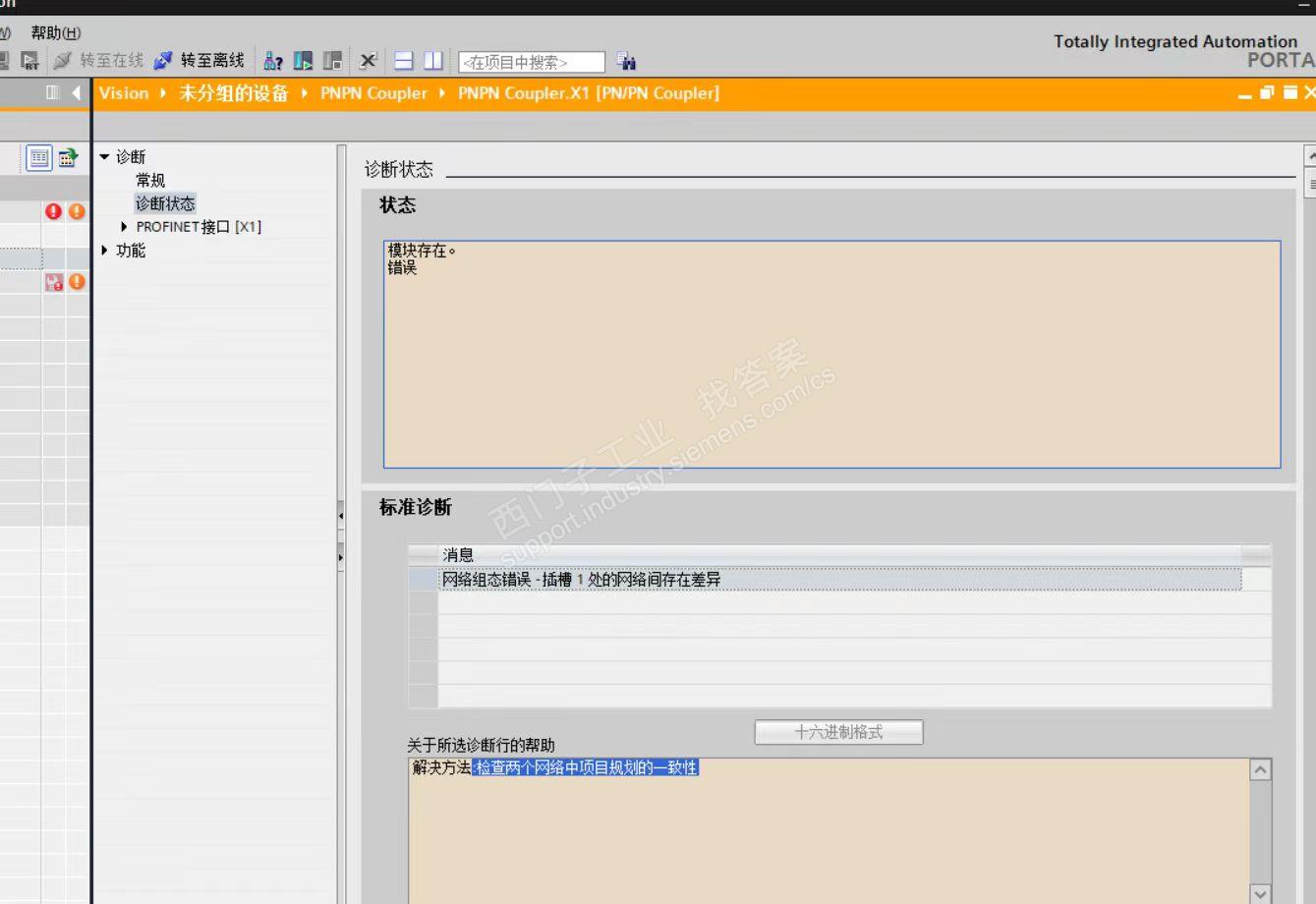The image size is (1316, 904).
Task: Collapse the 诊断 tree node
Action: click(x=104, y=157)
